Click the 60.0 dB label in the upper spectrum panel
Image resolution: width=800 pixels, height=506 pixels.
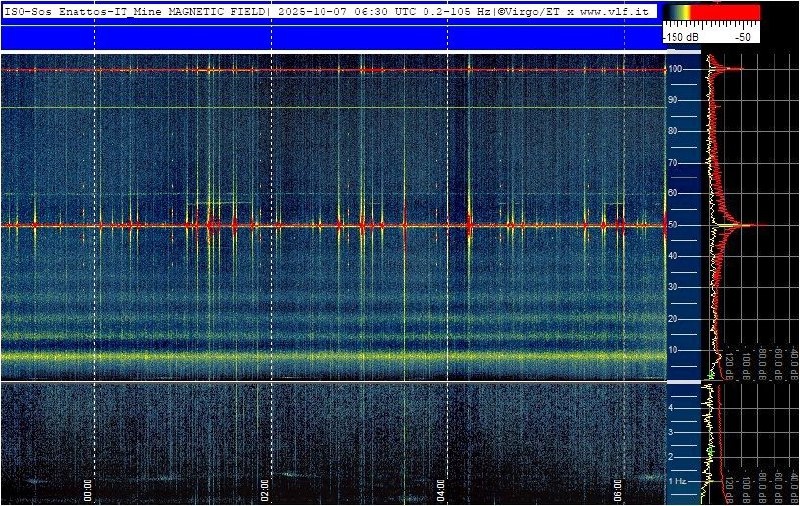(x=778, y=363)
